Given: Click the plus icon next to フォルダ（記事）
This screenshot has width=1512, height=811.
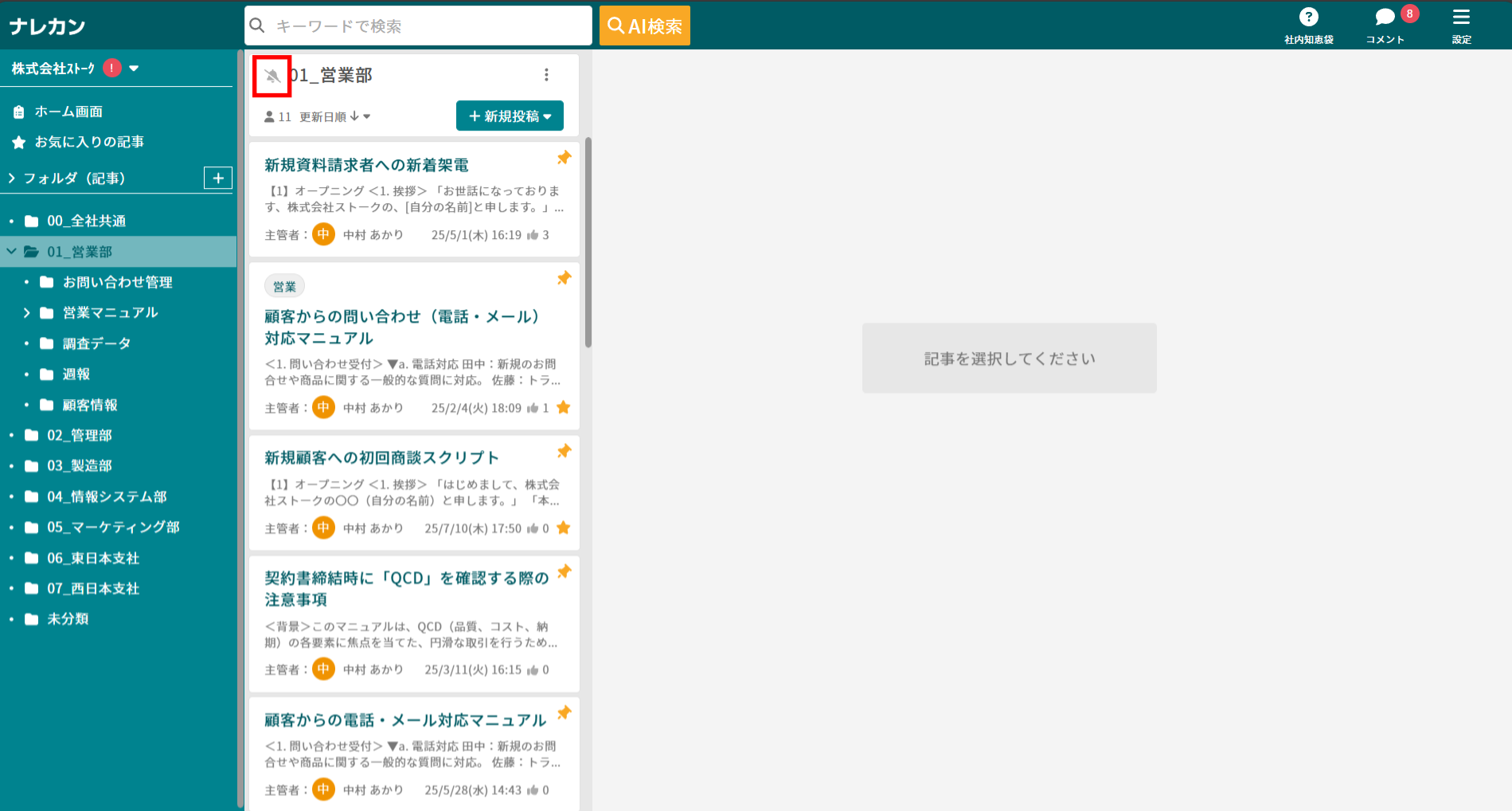Looking at the screenshot, I should pos(217,178).
